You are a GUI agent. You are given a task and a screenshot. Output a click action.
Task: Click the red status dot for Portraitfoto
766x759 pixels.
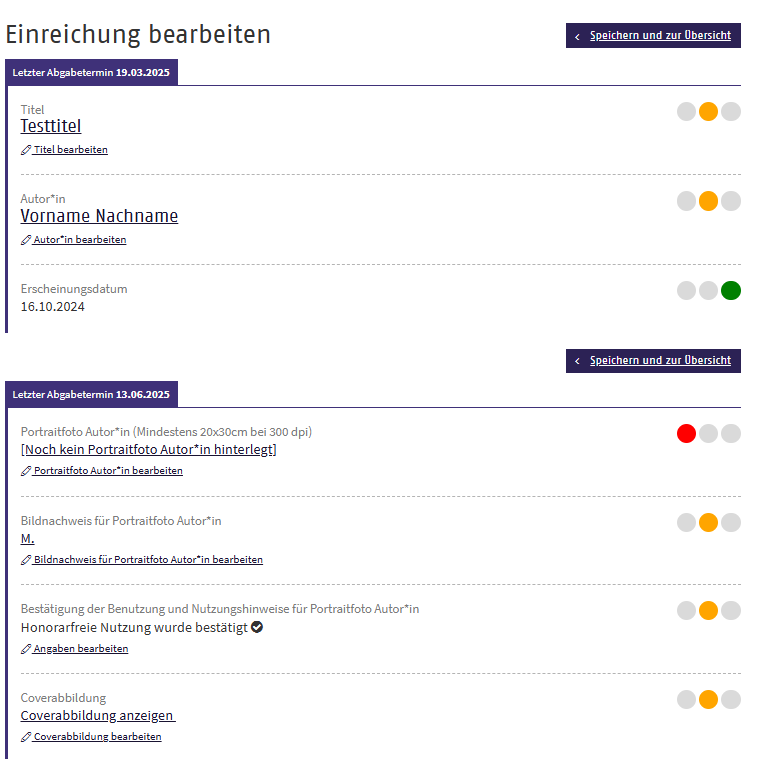[x=686, y=433]
